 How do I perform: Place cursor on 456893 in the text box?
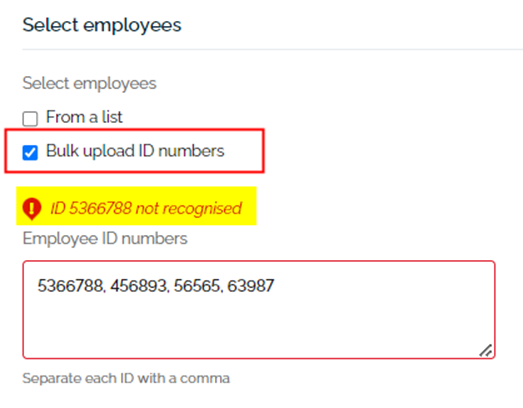(138, 286)
